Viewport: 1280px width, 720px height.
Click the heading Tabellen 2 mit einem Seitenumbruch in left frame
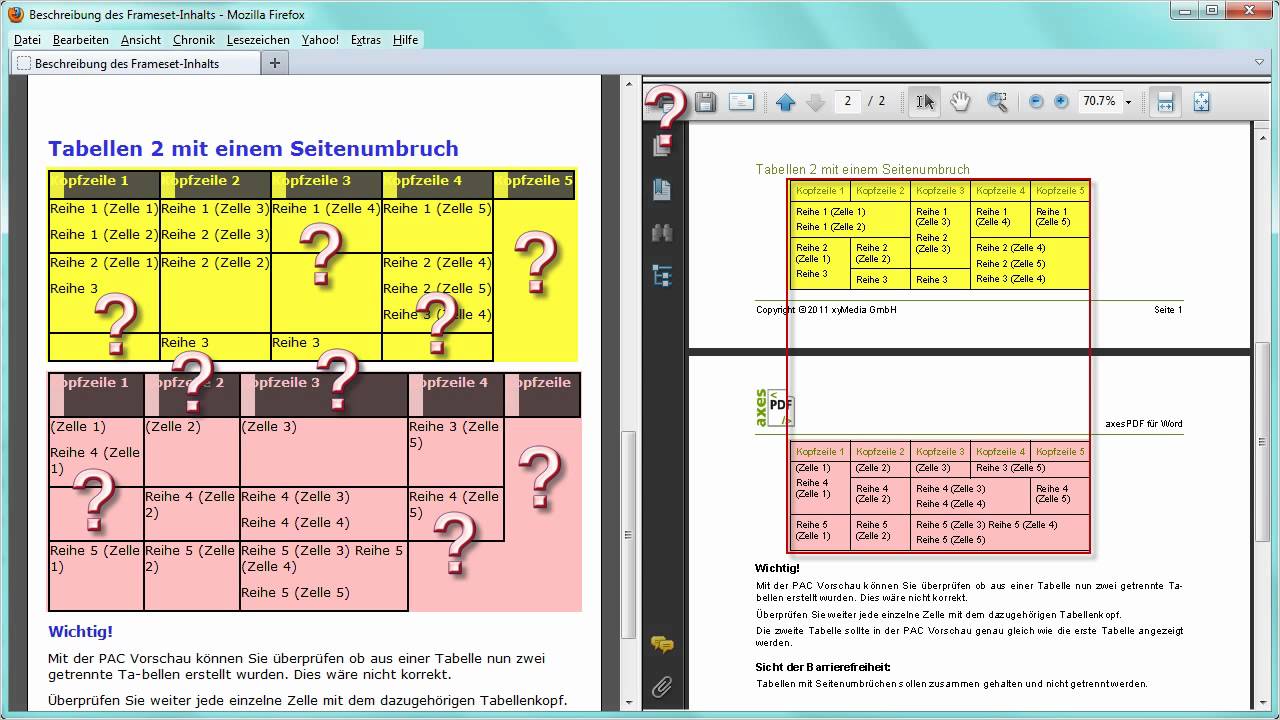point(253,149)
